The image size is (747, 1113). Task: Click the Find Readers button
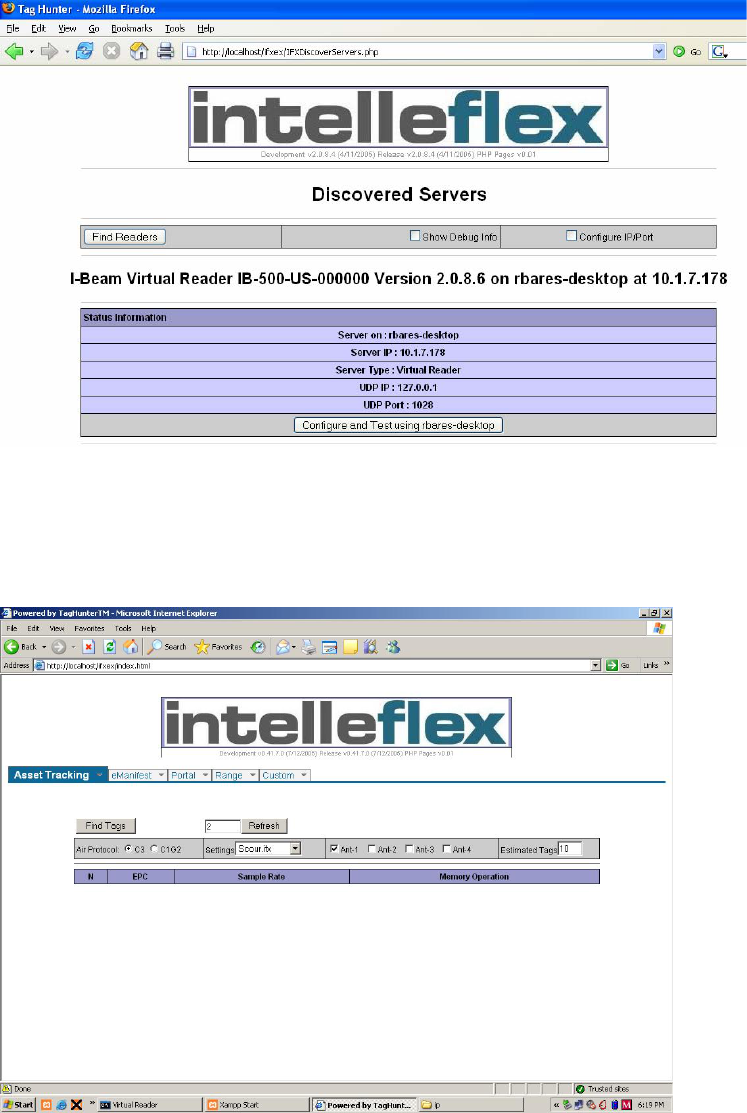click(x=125, y=236)
